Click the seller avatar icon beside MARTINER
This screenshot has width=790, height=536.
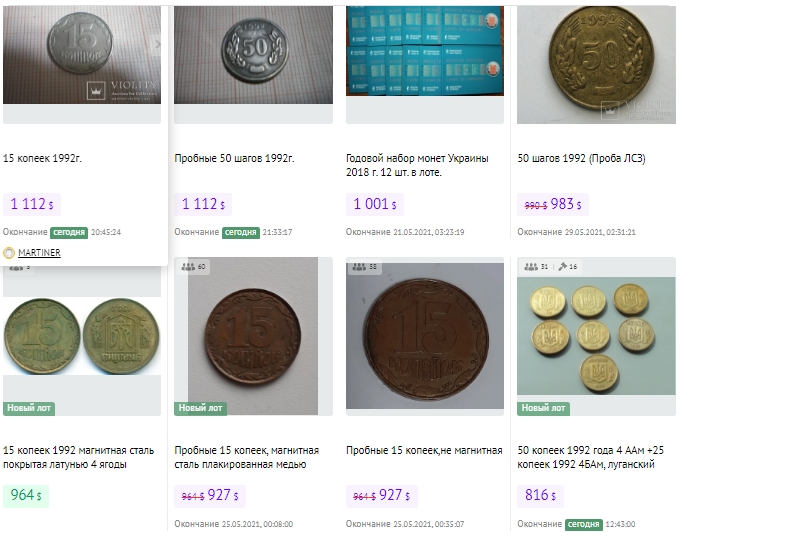click(x=9, y=253)
